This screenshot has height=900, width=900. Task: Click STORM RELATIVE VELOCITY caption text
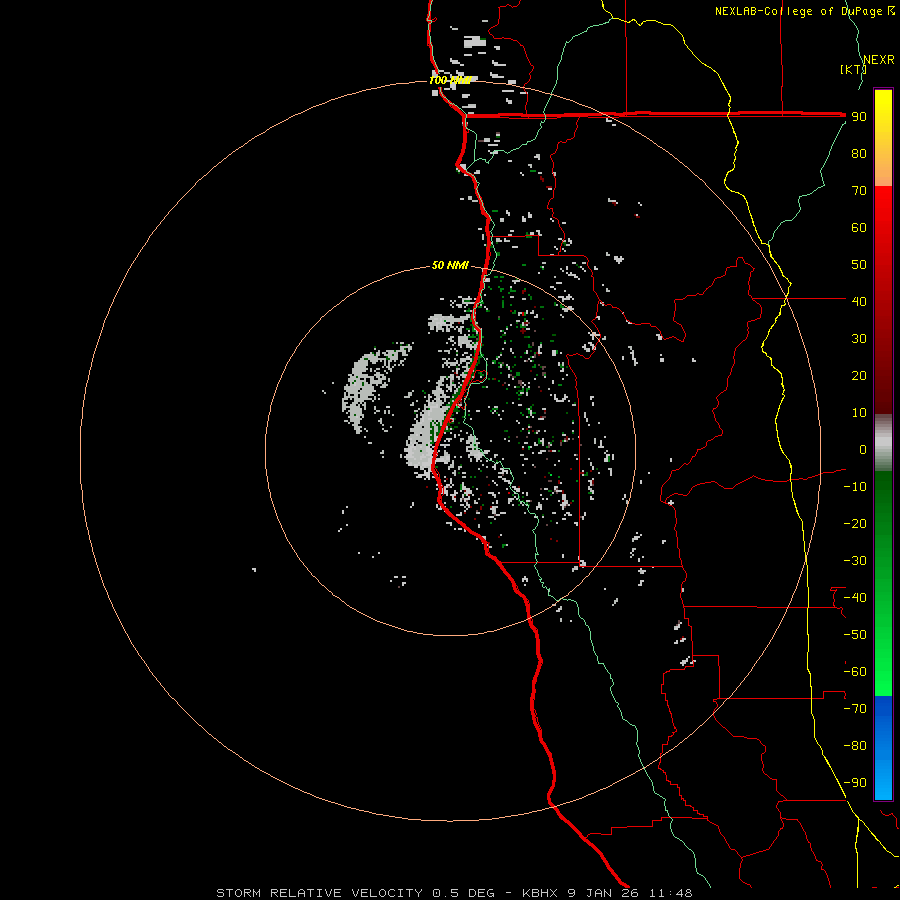(320, 893)
